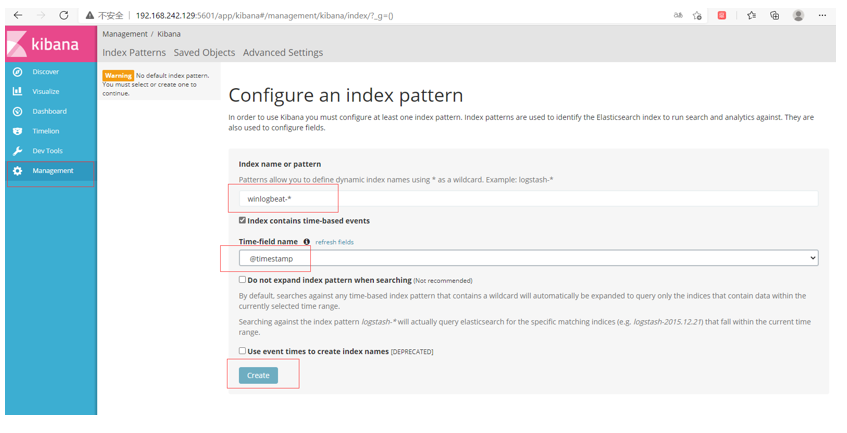Click the orange Warning badge
Image resolution: width=847 pixels, height=433 pixels.
[118, 76]
